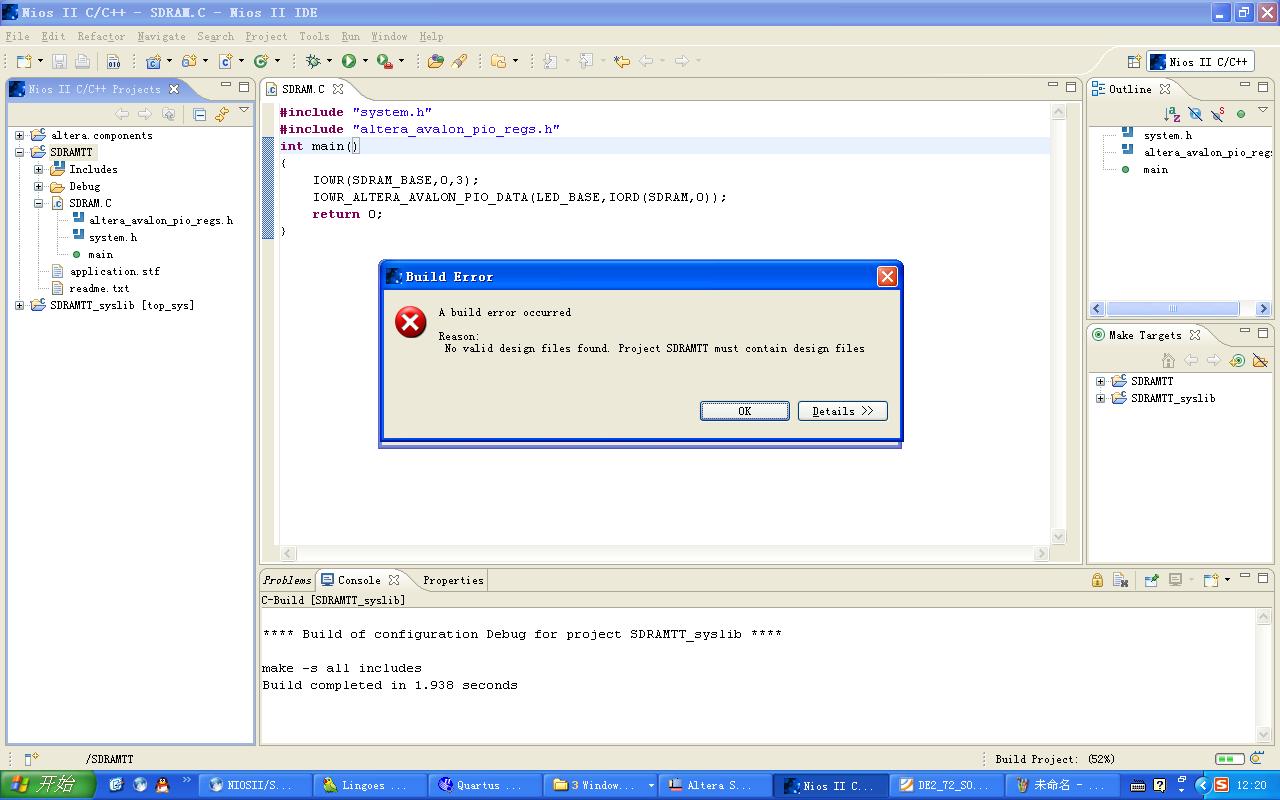Select main function in Outline panel
This screenshot has width=1280, height=800.
point(1155,169)
